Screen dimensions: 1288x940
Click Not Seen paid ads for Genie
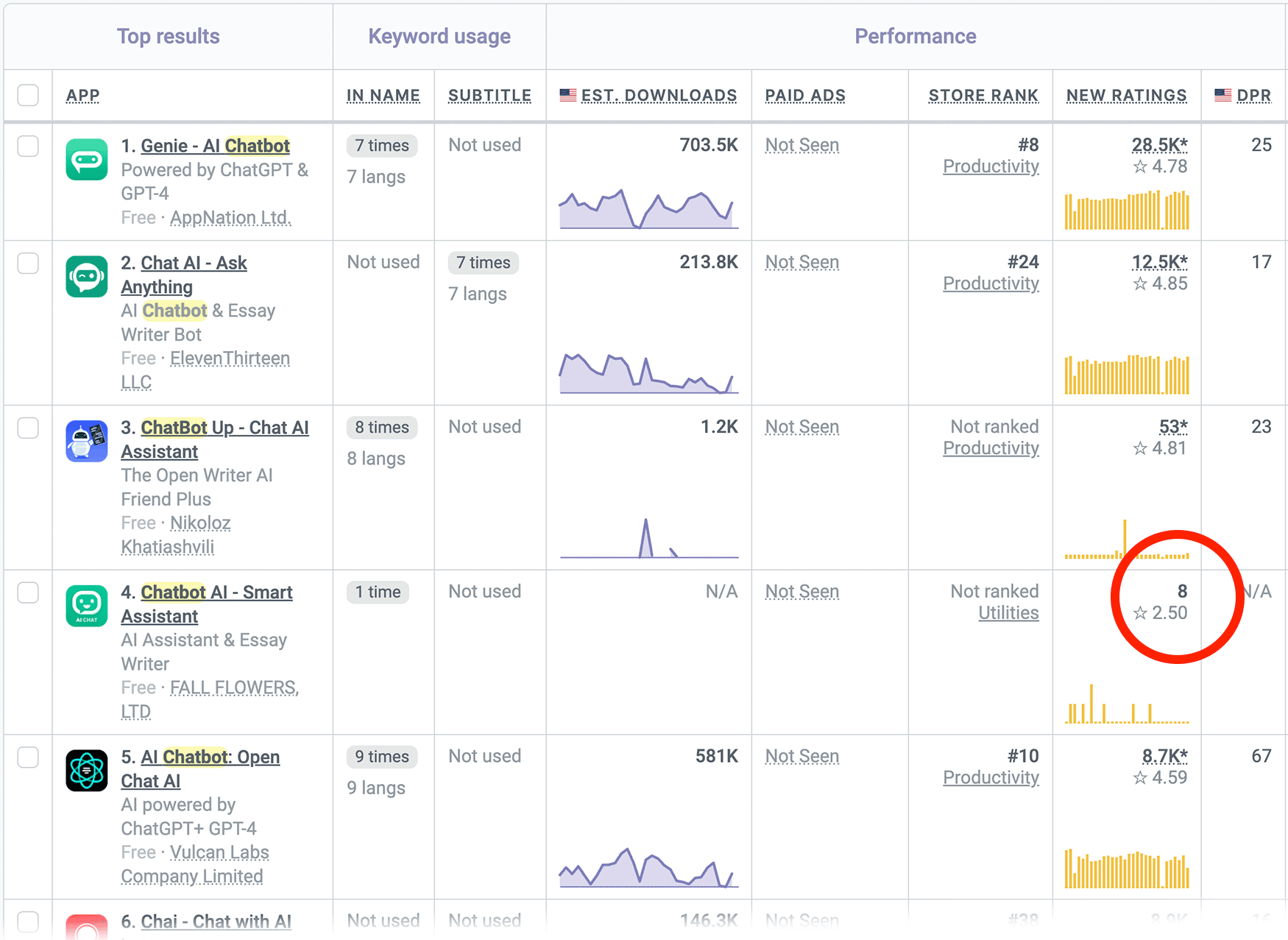802,146
